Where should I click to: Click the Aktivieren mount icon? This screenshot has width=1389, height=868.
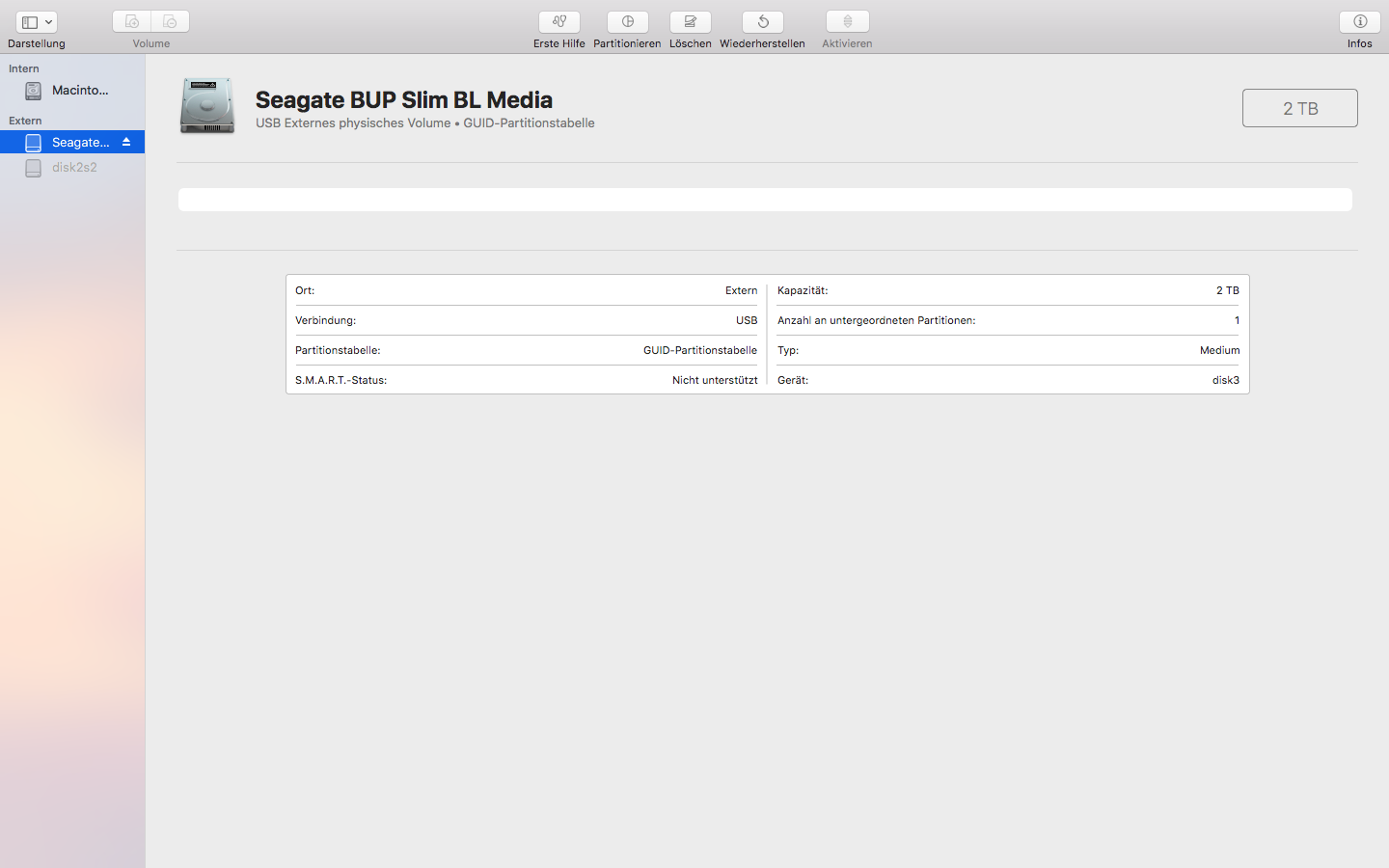click(848, 21)
